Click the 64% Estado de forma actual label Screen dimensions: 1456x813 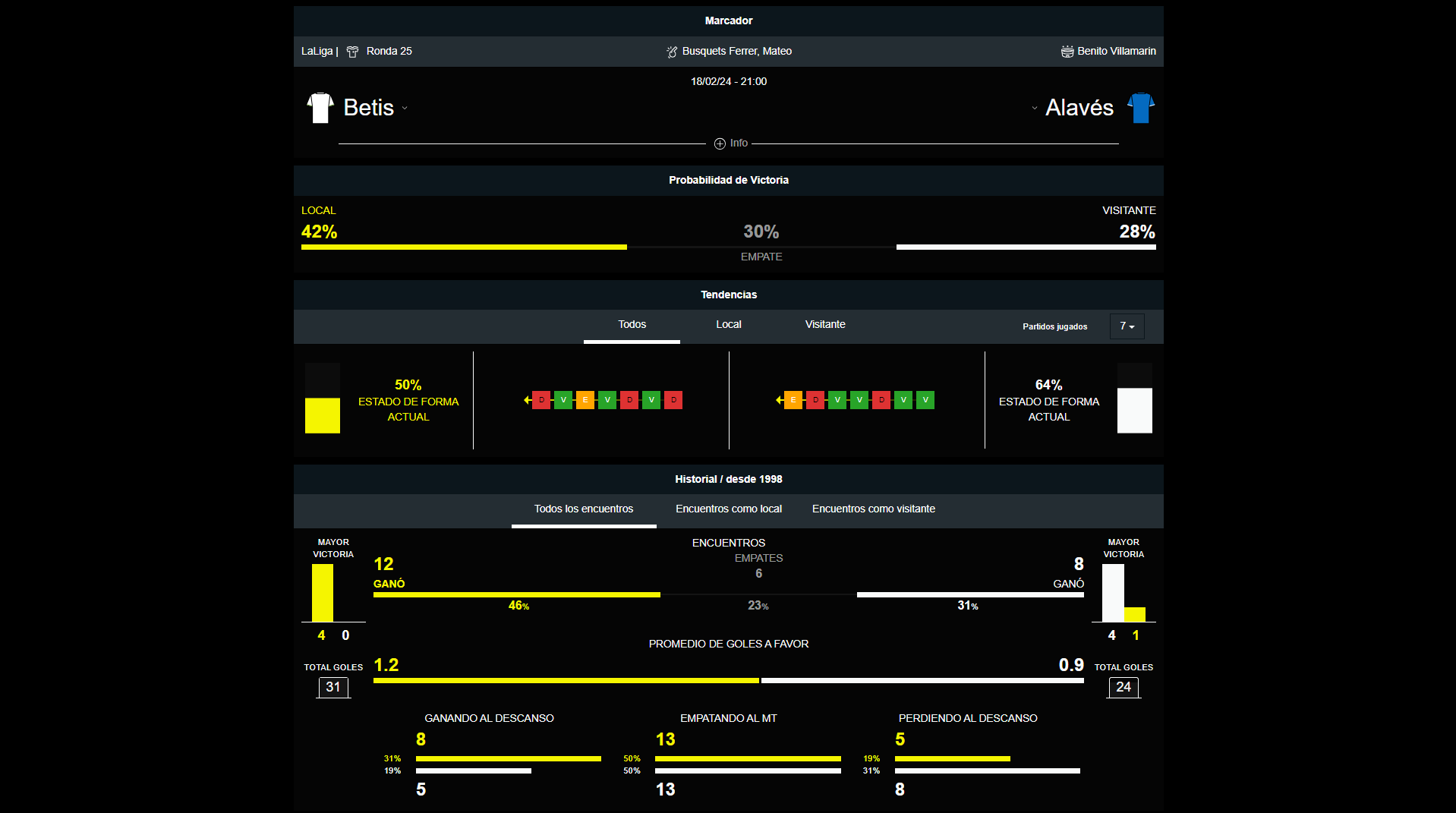click(x=1049, y=401)
